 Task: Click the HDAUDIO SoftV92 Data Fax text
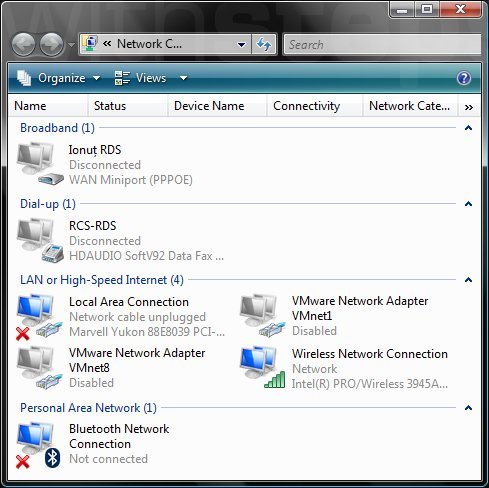coord(146,256)
